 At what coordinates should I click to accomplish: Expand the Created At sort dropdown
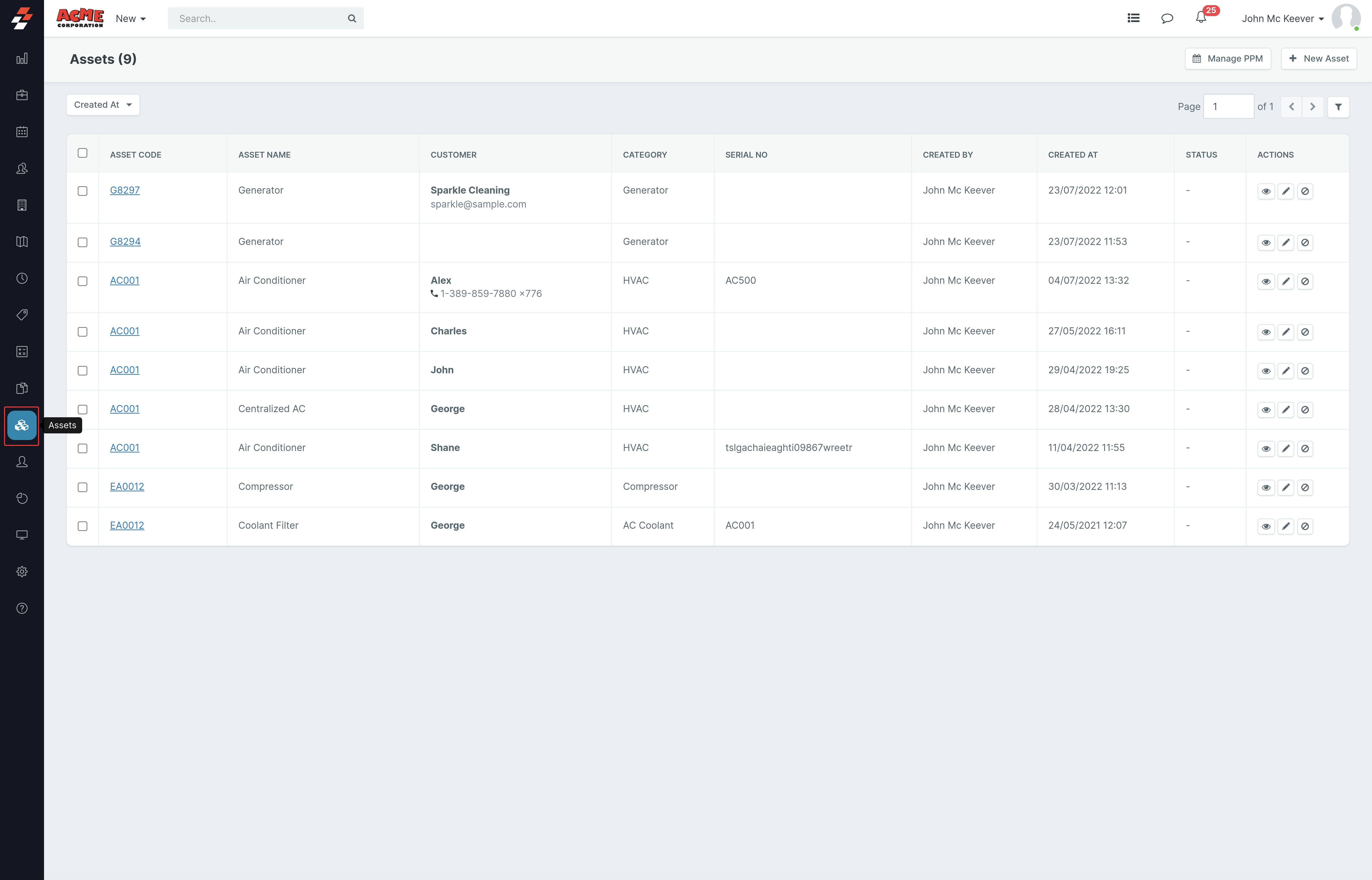tap(103, 105)
